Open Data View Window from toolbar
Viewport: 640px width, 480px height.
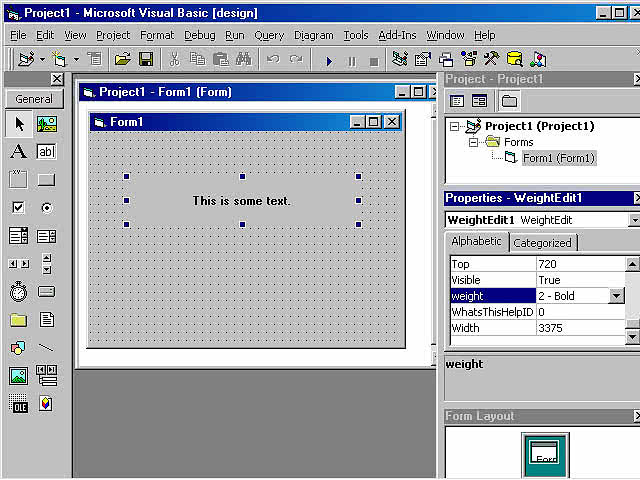(515, 60)
